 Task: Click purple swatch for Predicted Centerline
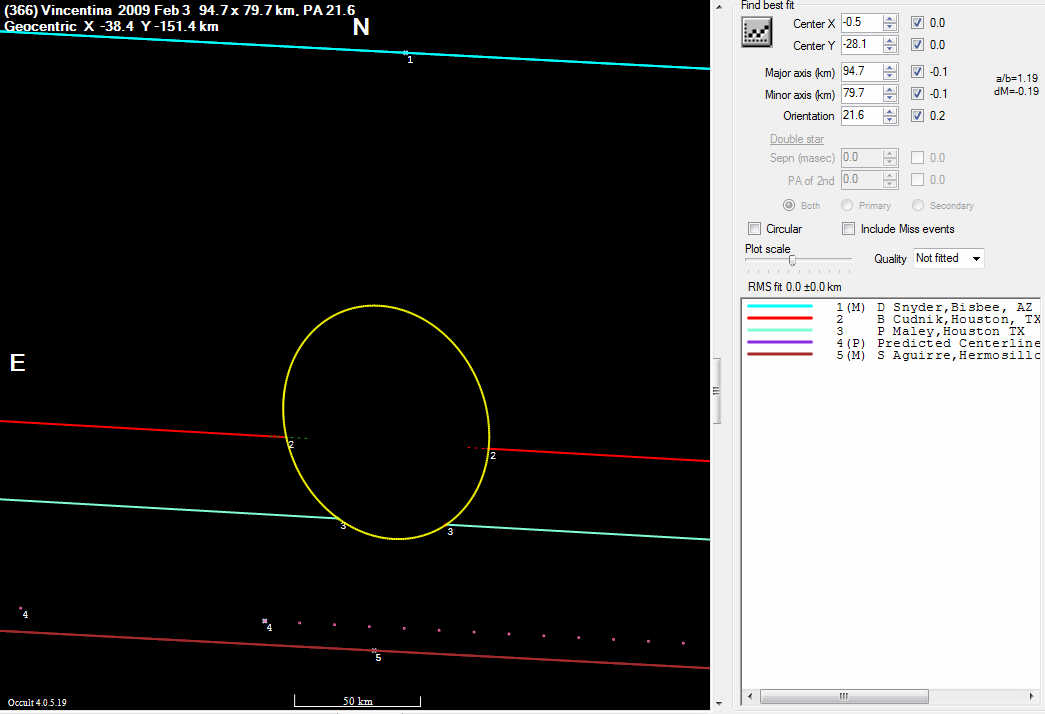coord(780,343)
